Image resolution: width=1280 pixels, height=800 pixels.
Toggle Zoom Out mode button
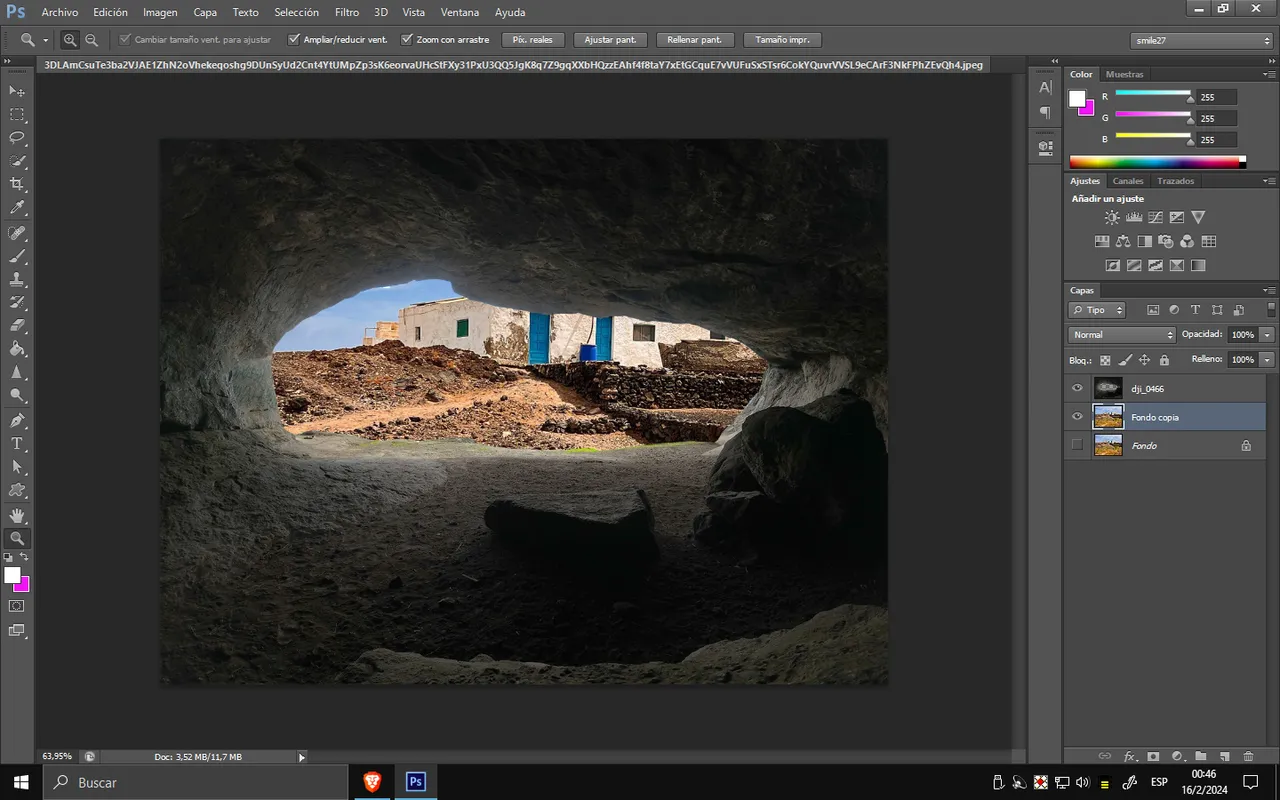tap(92, 40)
